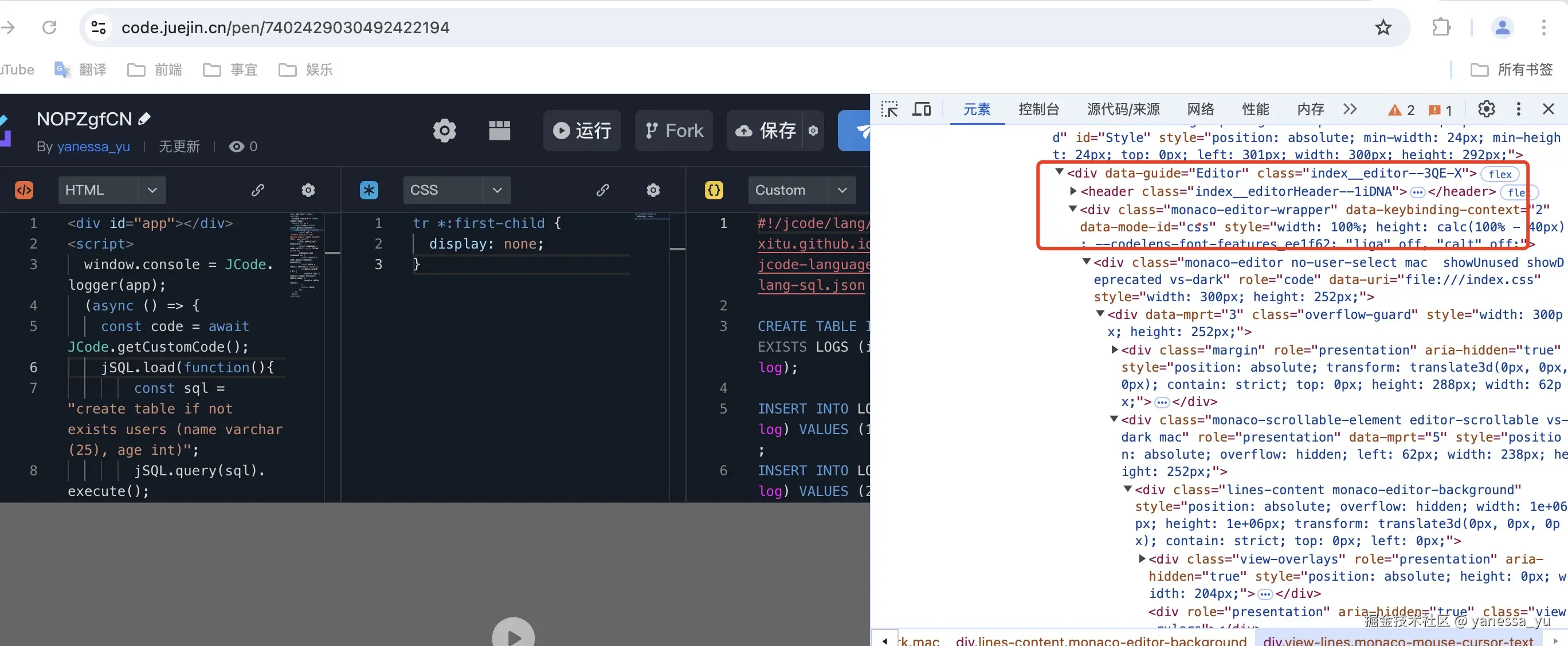The height and width of the screenshot is (646, 1568).
Task: Click the CSS panel link icon
Action: (602, 190)
